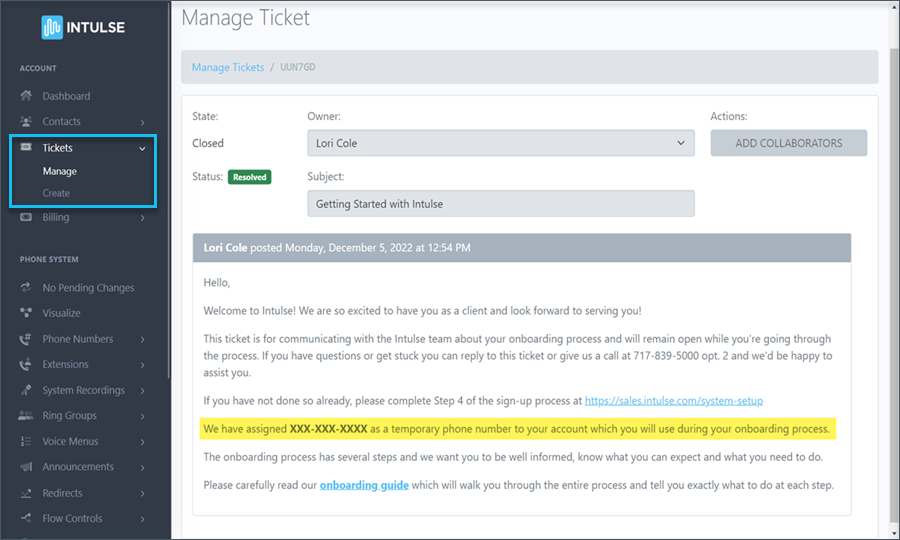Screen dimensions: 900x540
Task: Click the Visualize icon in sidebar
Action: tap(26, 313)
